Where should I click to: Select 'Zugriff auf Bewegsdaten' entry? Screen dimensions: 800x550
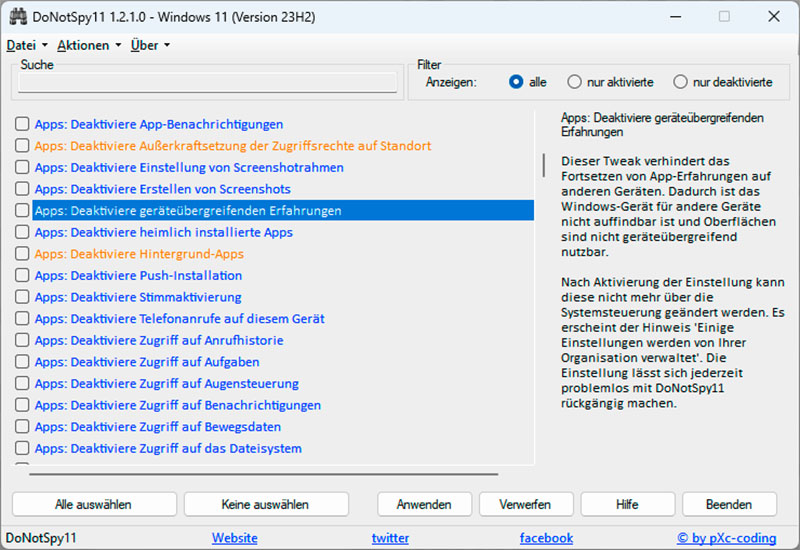[x=158, y=427]
